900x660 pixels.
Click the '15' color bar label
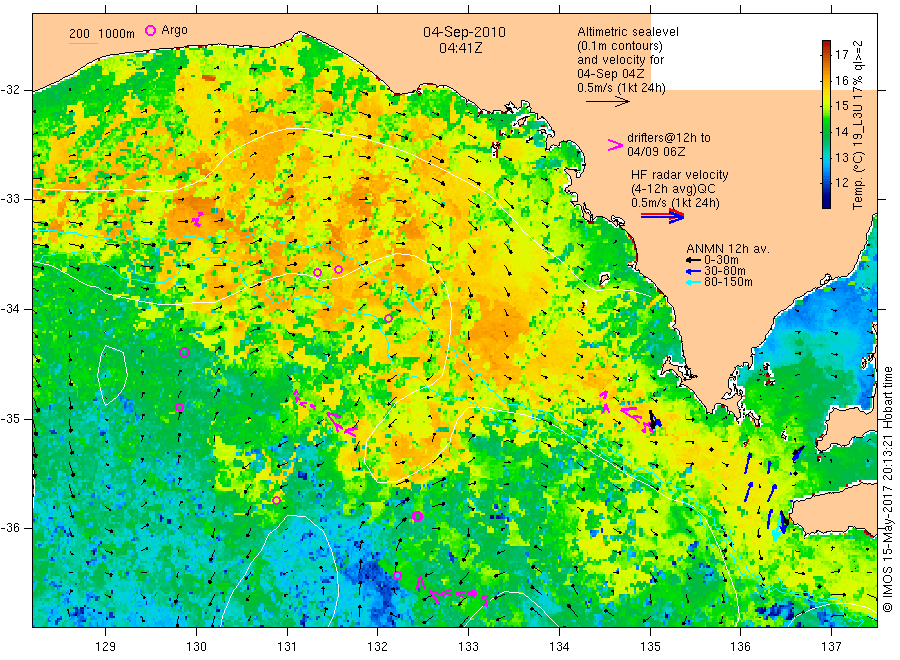(x=841, y=106)
